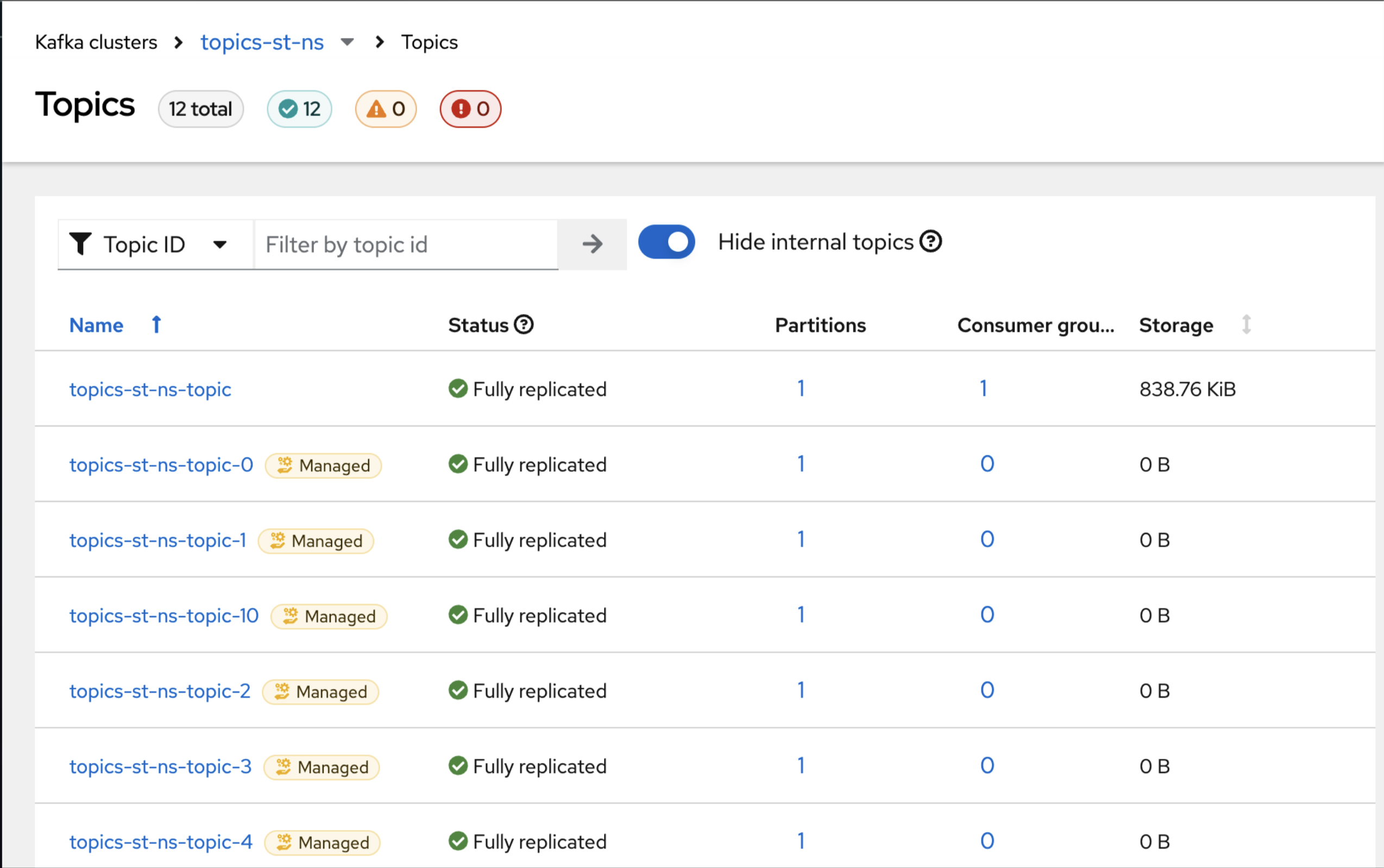
Task: Sort table by Storage column header
Action: (x=1175, y=325)
